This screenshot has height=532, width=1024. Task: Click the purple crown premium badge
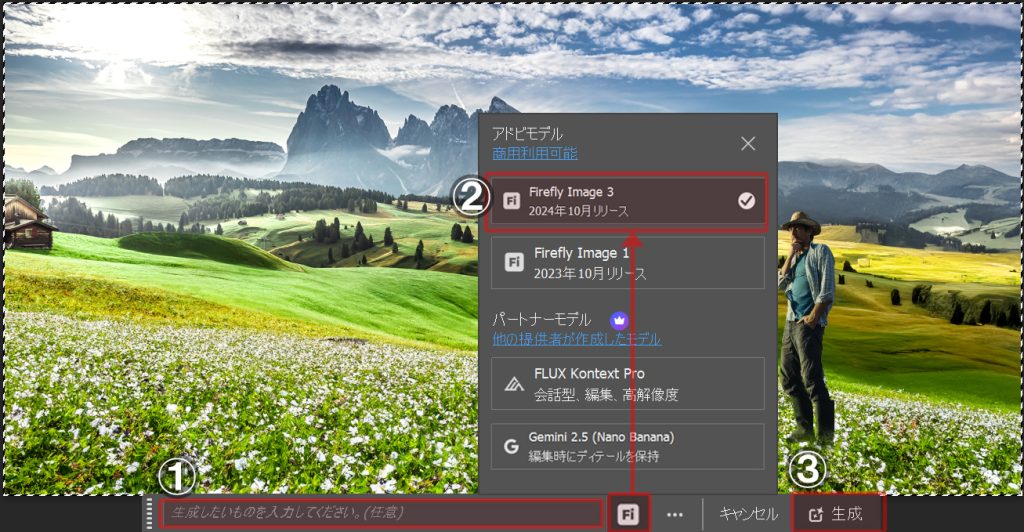619,320
